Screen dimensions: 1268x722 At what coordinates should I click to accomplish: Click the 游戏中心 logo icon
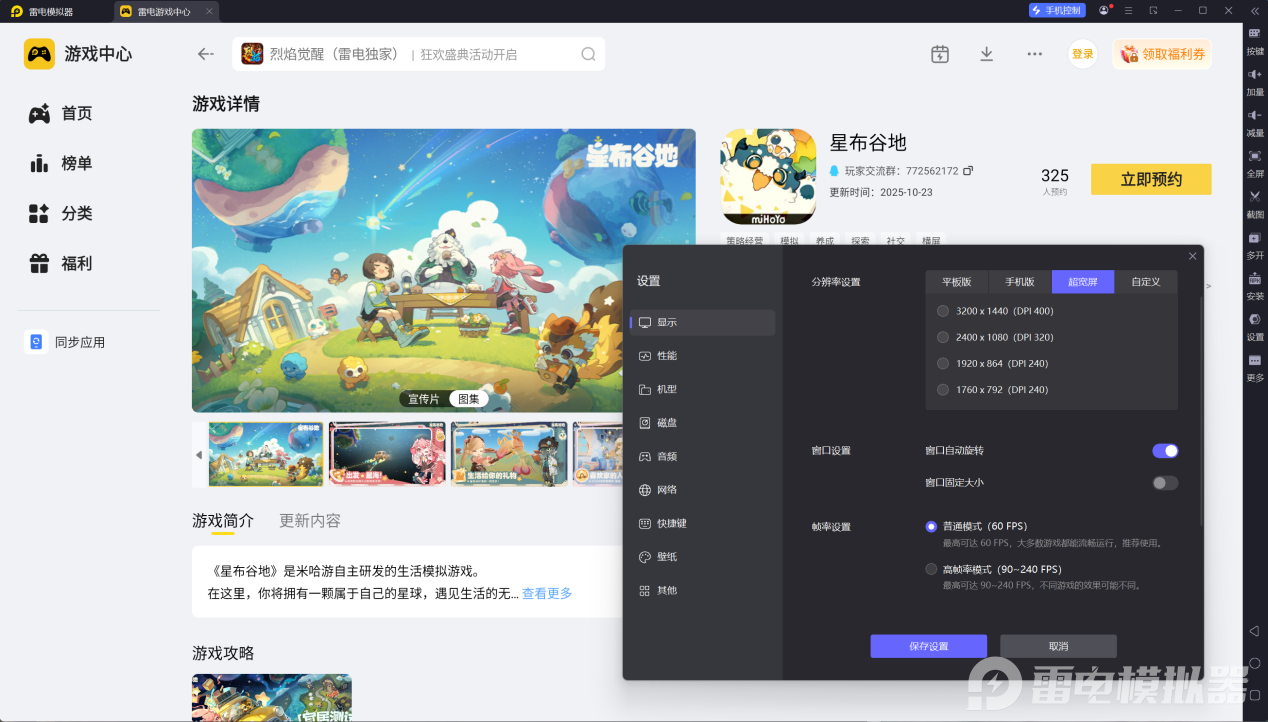pyautogui.click(x=39, y=54)
